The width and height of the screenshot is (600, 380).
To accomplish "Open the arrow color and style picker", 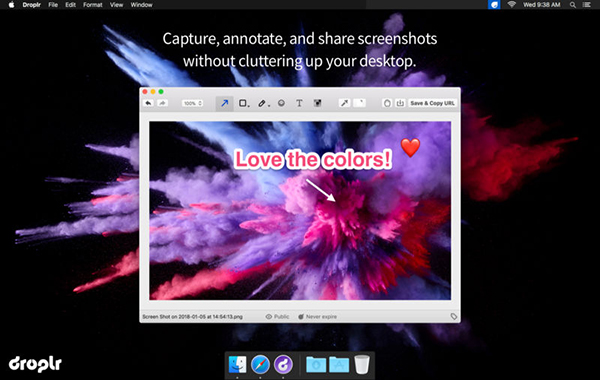I will 344,103.
